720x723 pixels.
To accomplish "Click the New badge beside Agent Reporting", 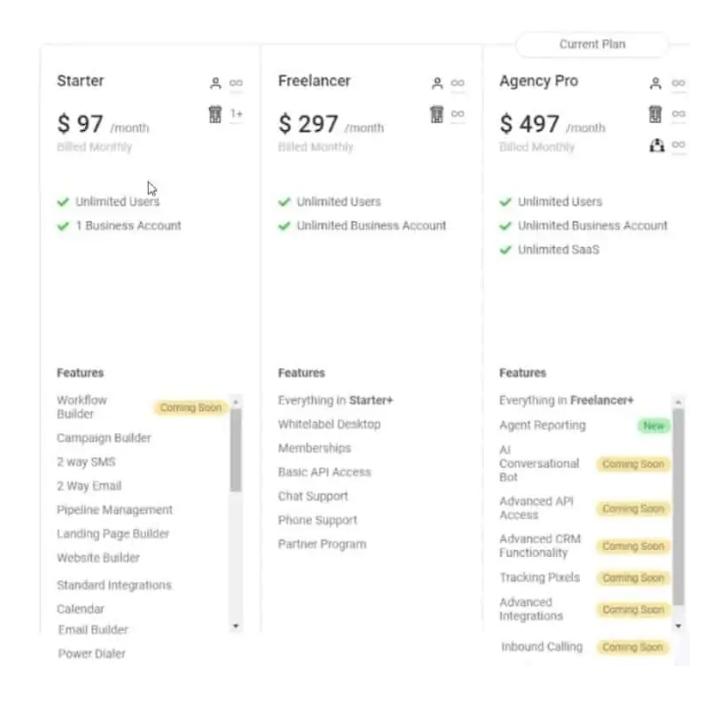I will tap(653, 426).
